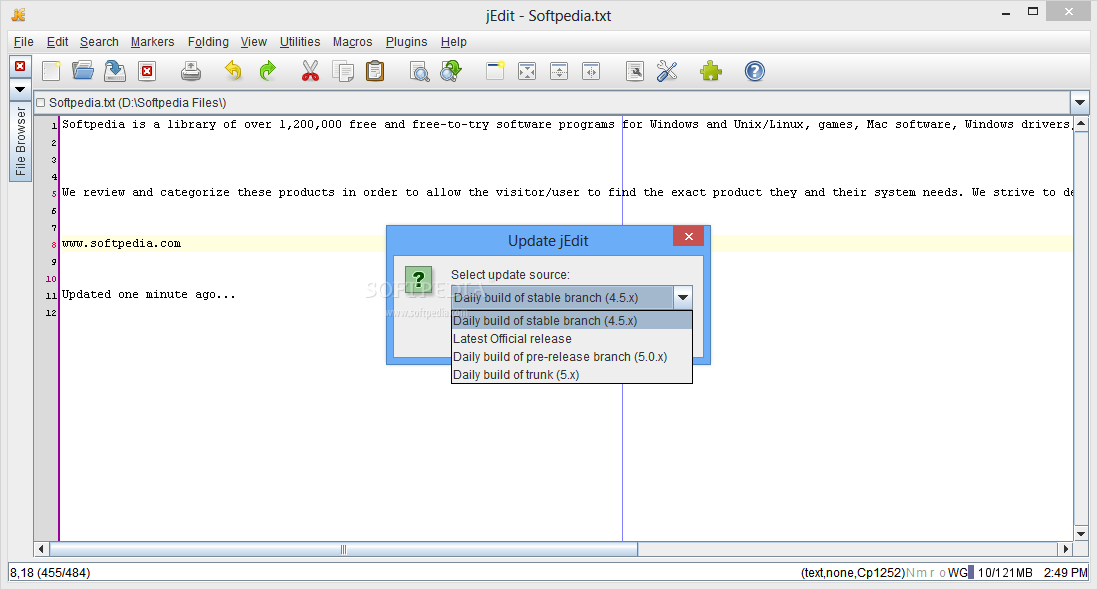1098x590 pixels.
Task: Open Buffer Options icon
Action: (x=634, y=71)
